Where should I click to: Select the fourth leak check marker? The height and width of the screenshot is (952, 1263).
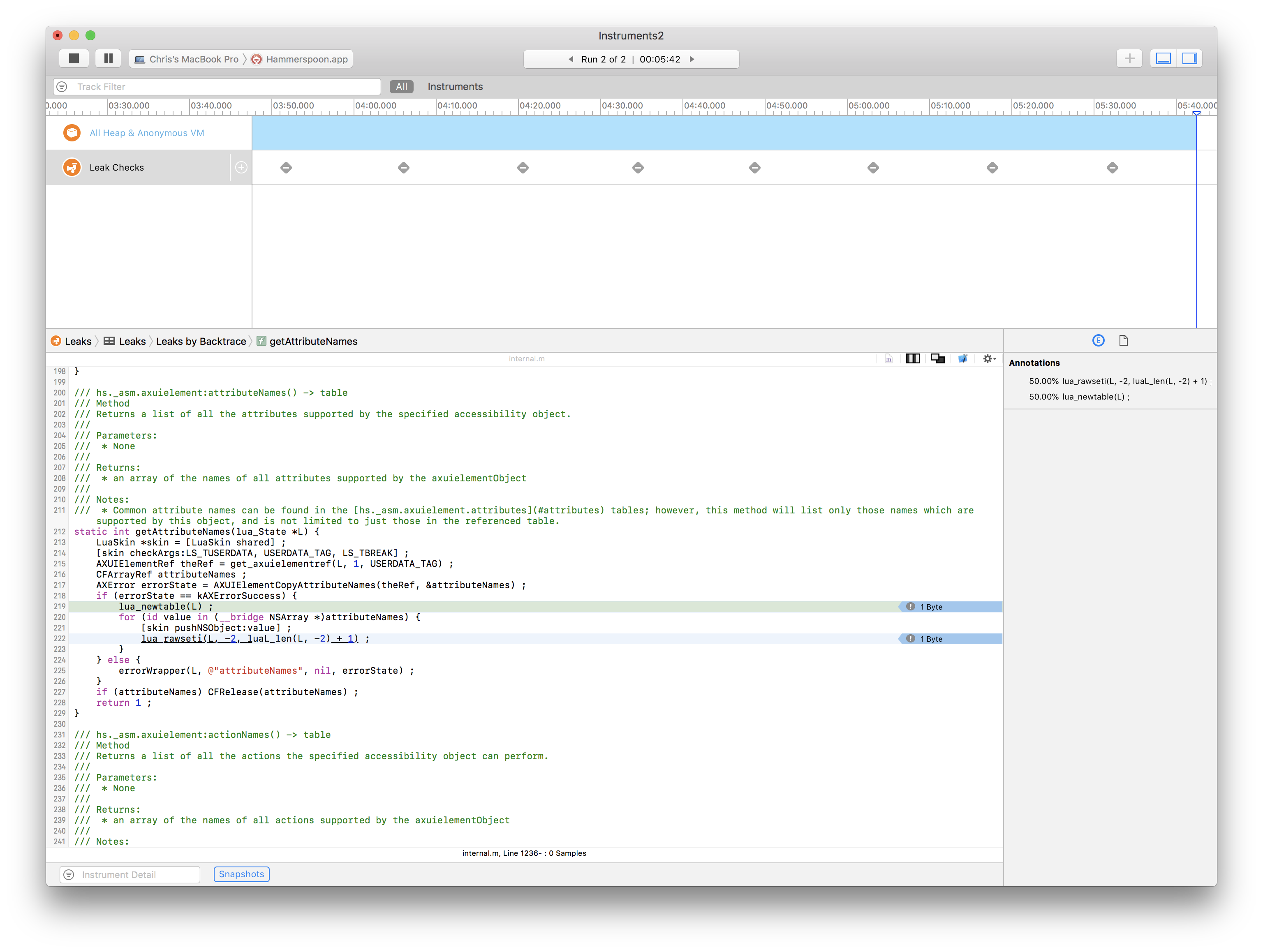point(638,168)
